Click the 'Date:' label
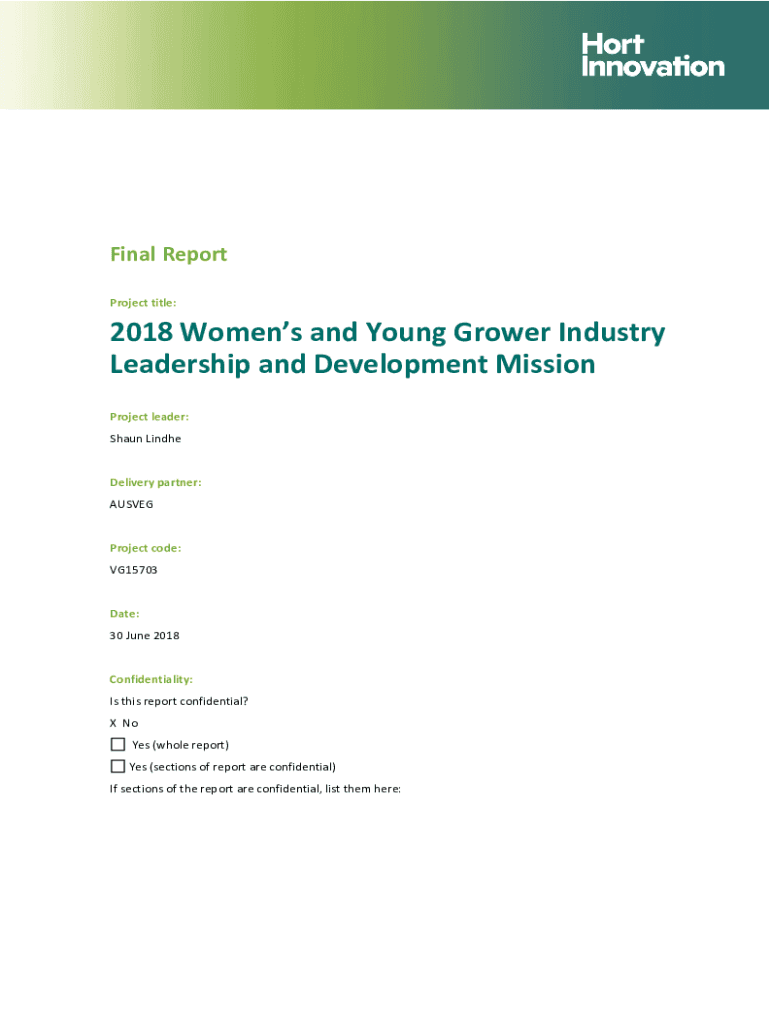 coord(124,614)
